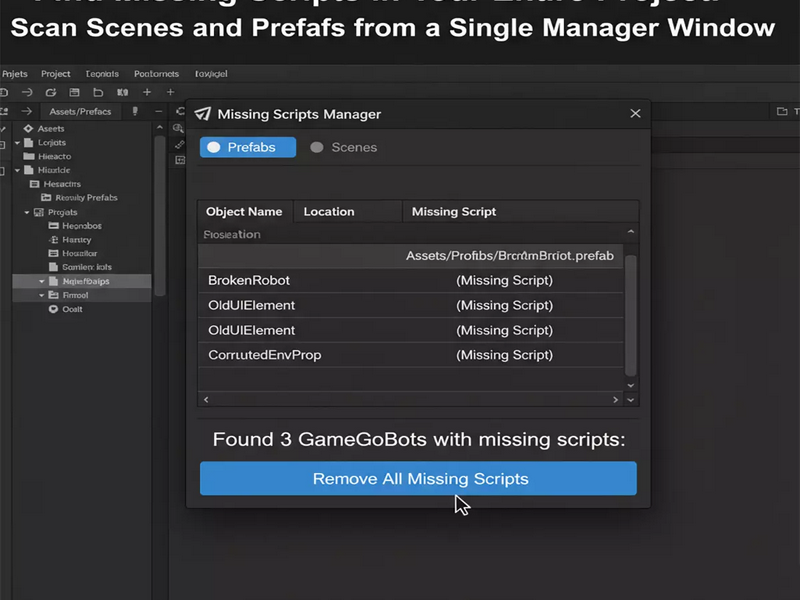The height and width of the screenshot is (600, 800).
Task: Click the paper plane icon in Manager title
Action: [x=203, y=114]
